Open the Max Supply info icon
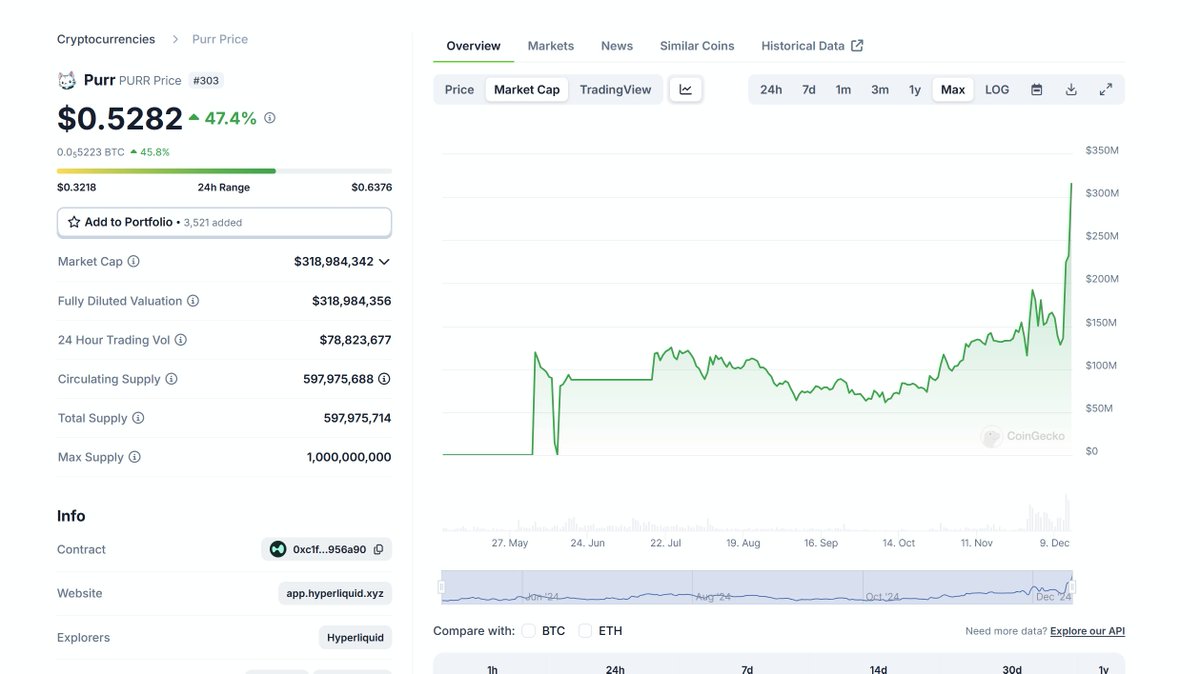This screenshot has height=674, width=1200. pyautogui.click(x=134, y=457)
